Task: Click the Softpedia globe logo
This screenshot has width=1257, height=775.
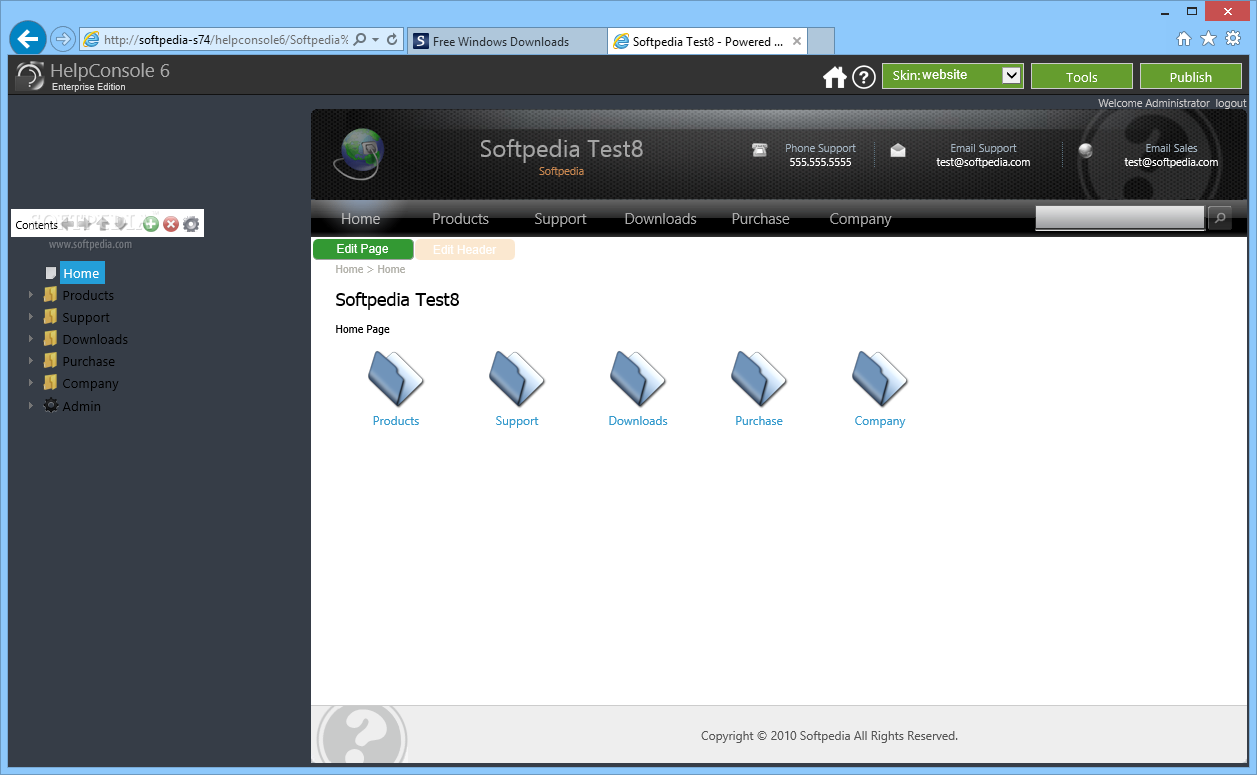Action: coord(359,154)
